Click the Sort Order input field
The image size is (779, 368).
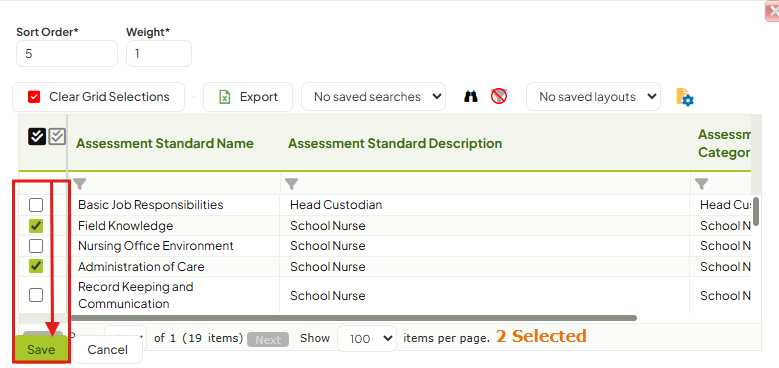[x=67, y=54]
